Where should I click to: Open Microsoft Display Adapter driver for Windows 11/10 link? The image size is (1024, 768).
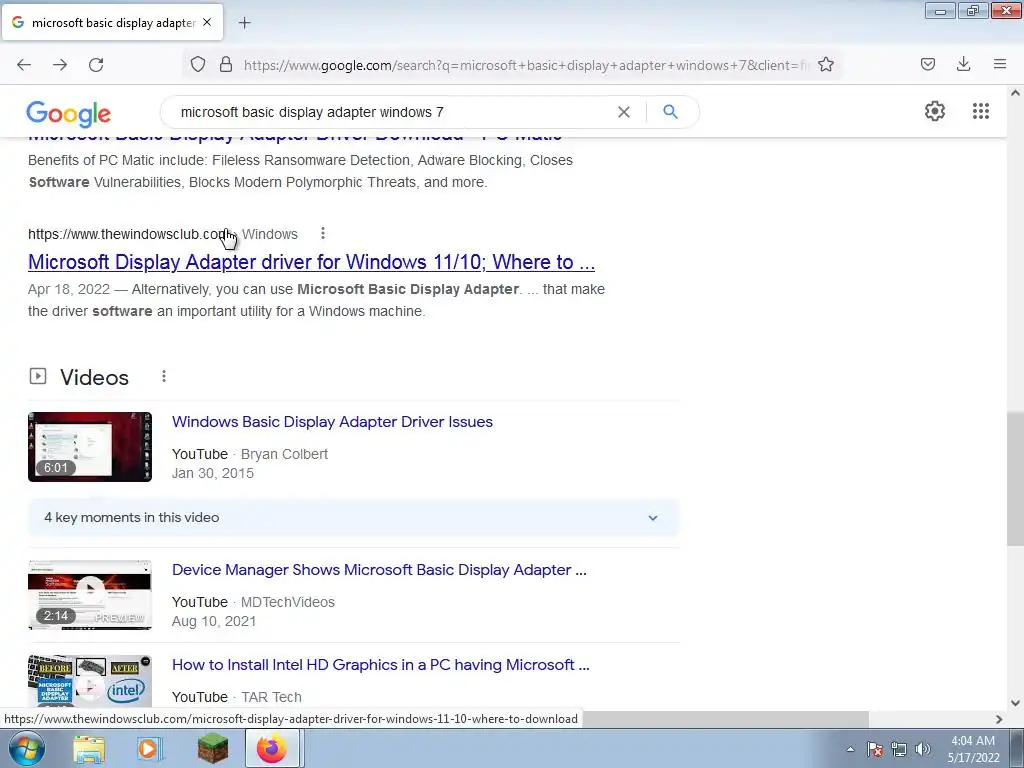point(312,262)
